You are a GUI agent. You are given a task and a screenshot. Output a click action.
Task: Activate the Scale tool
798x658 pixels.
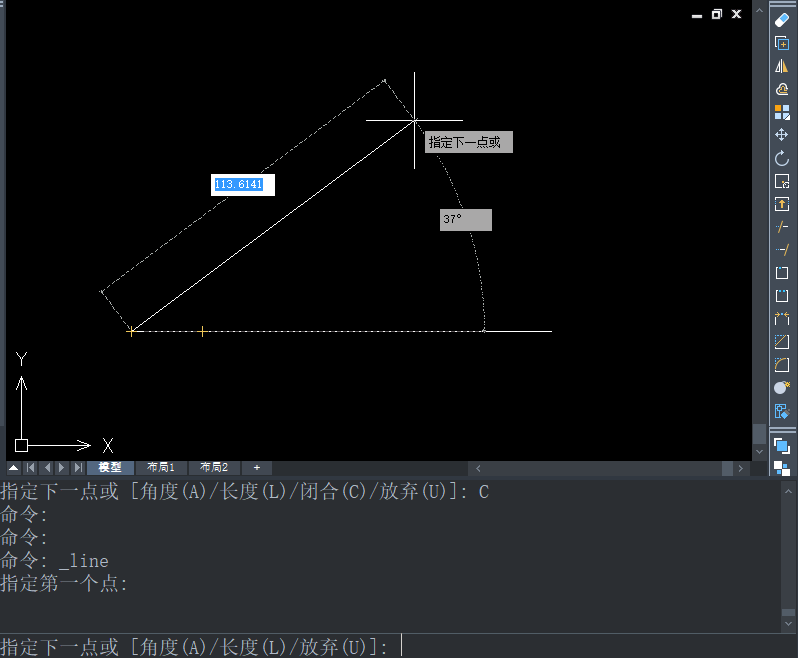point(782,181)
